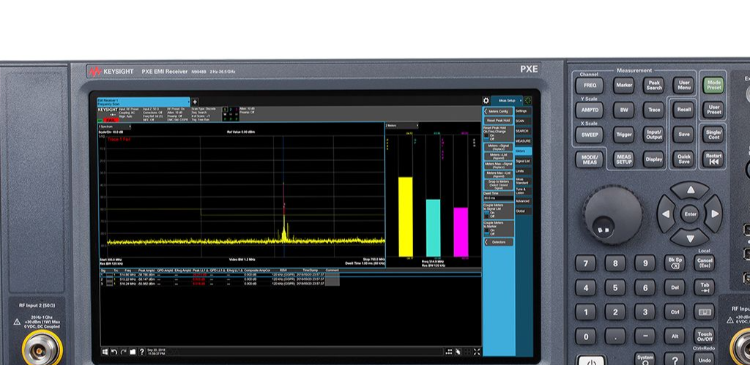The image size is (750, 365).
Task: Click the green Mode Preset hardware key
Action: click(x=713, y=86)
